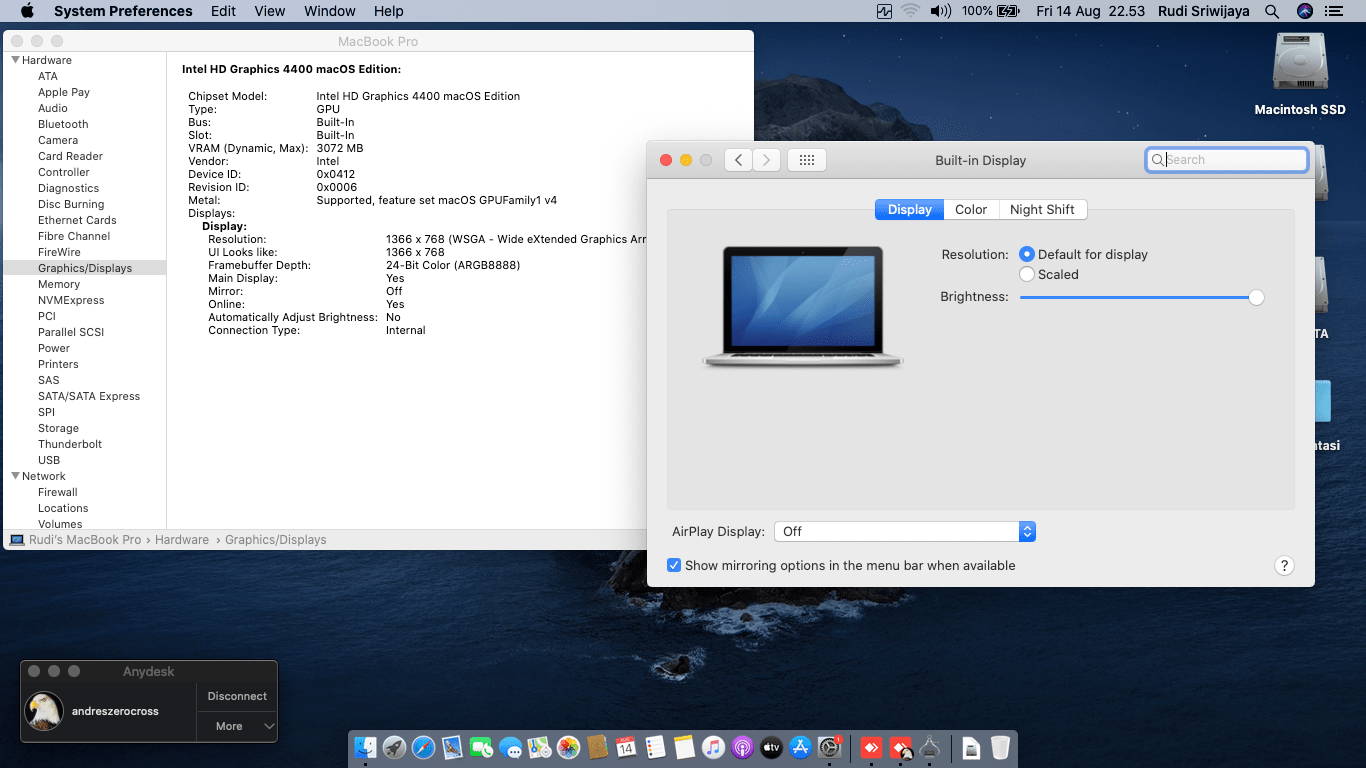Select Memory in the hardware sidebar

point(59,284)
